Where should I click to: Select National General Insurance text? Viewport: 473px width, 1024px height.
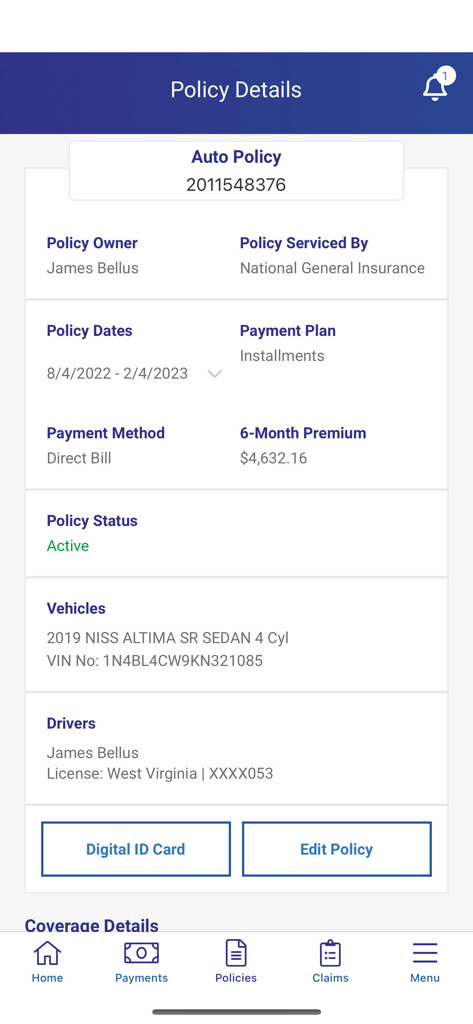pyautogui.click(x=332, y=268)
